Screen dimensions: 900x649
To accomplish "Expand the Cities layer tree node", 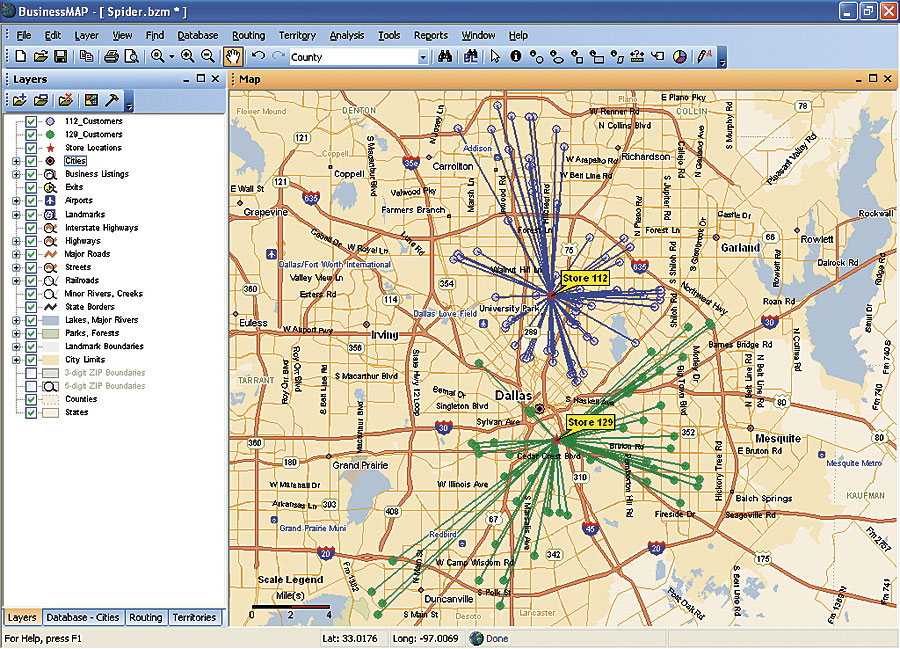I will (x=16, y=161).
